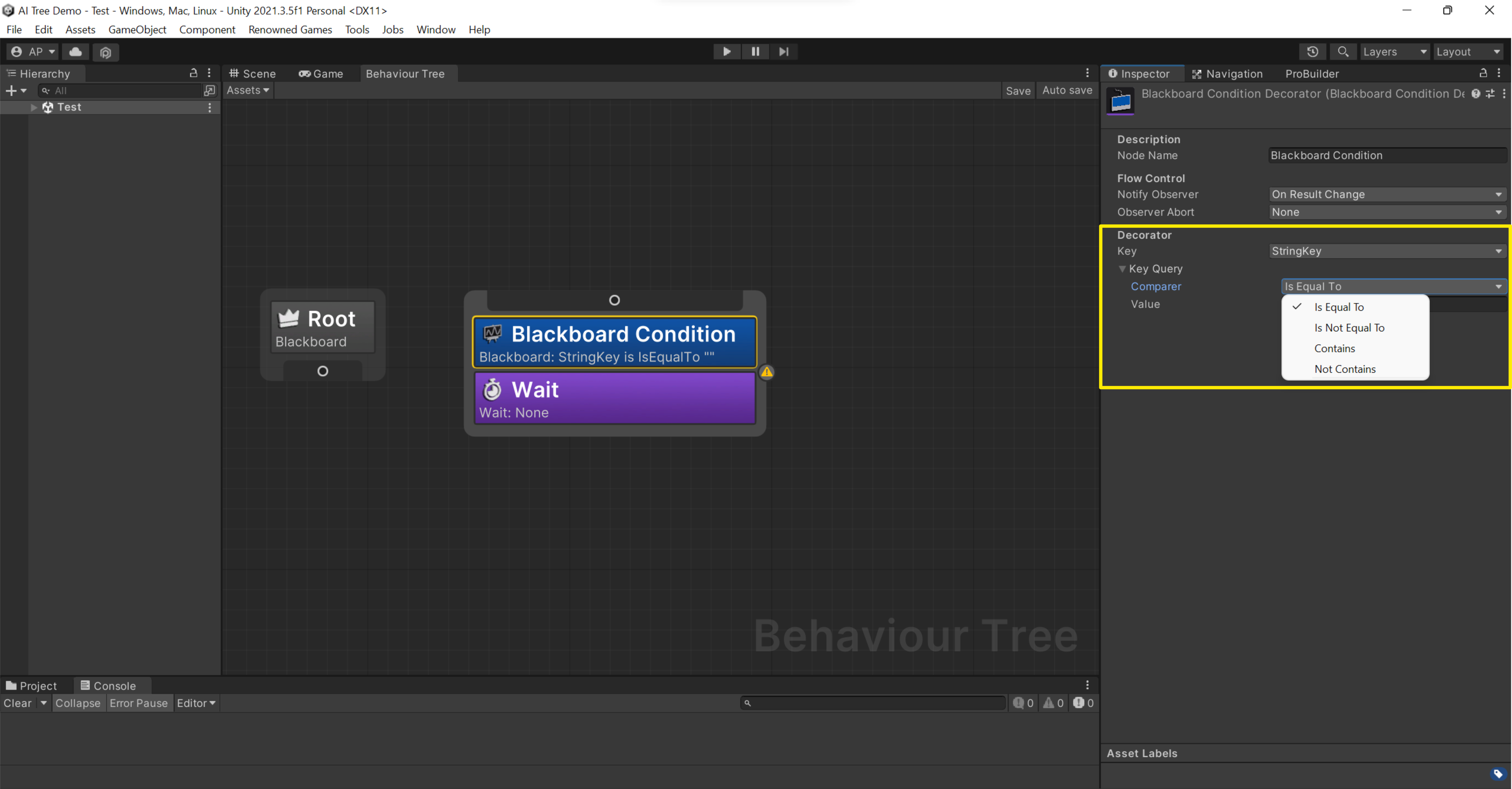This screenshot has width=1512, height=789.
Task: Select the Root node's crown icon
Action: pos(288,318)
